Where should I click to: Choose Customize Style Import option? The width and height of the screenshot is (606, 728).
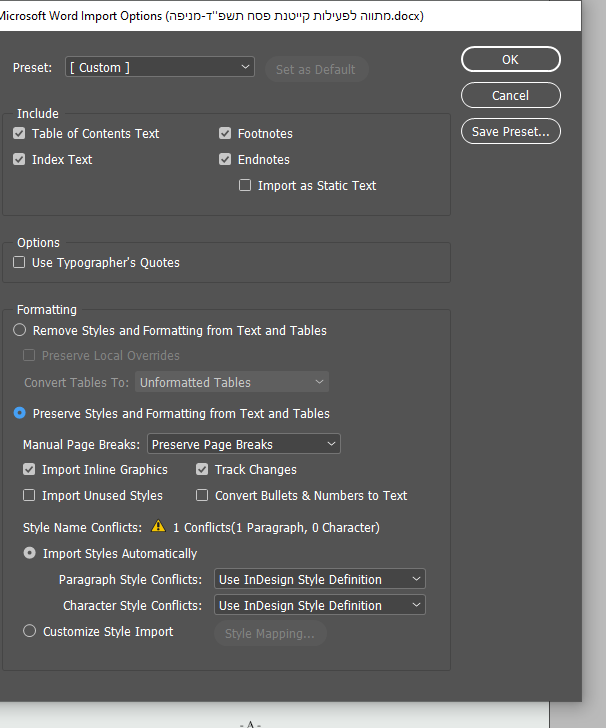30,631
